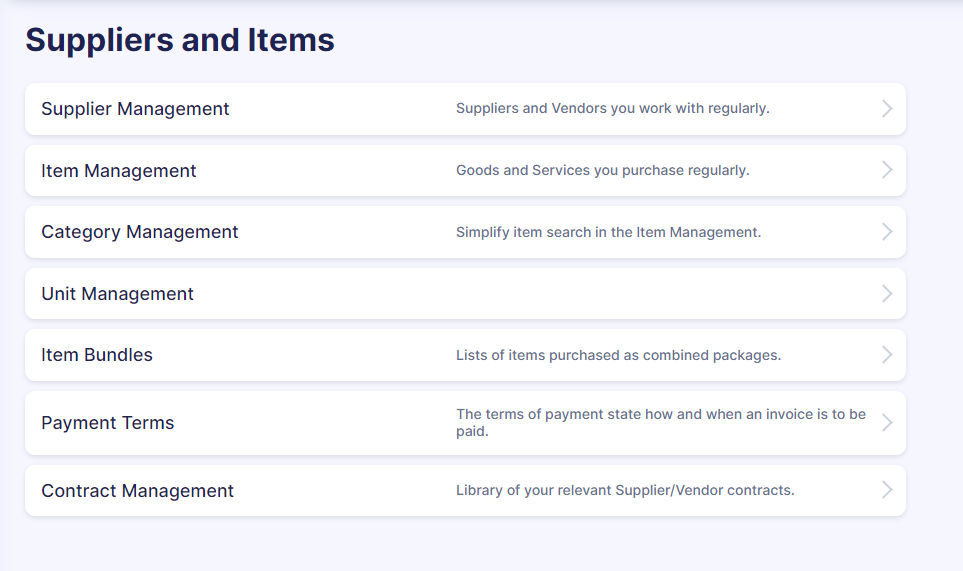Open the Supplier Management title
Image resolution: width=963 pixels, height=571 pixels.
(135, 109)
